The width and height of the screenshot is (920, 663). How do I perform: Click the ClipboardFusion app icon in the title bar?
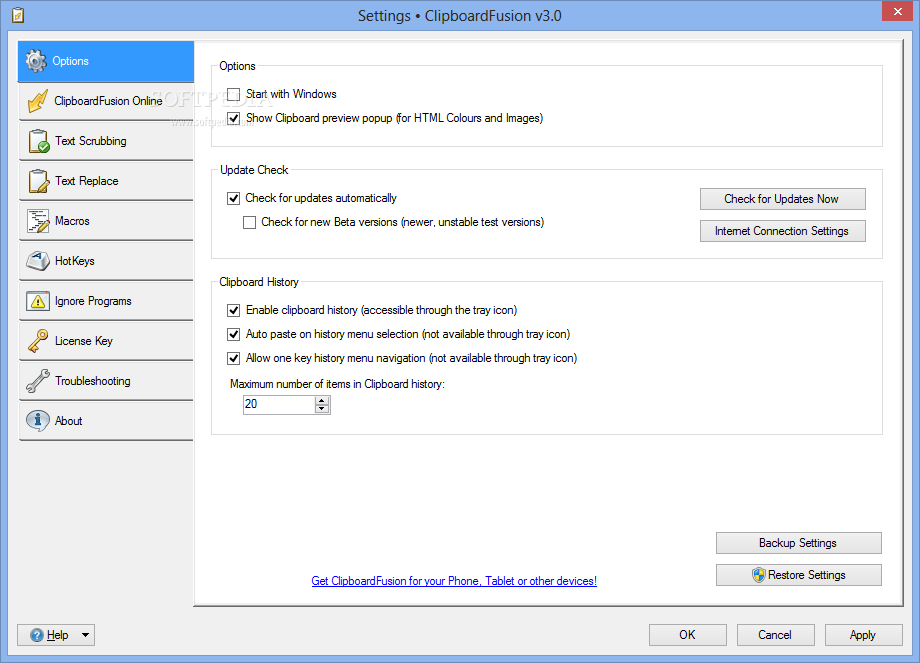[x=18, y=15]
